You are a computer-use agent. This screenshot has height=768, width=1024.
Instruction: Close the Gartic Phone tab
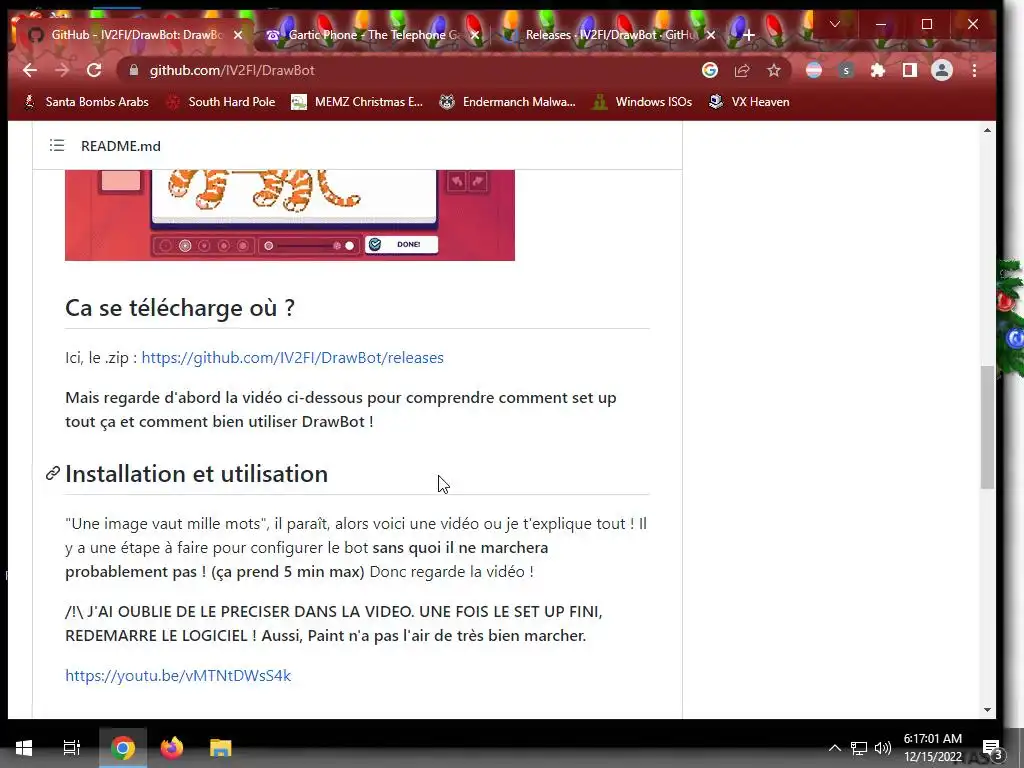475,35
